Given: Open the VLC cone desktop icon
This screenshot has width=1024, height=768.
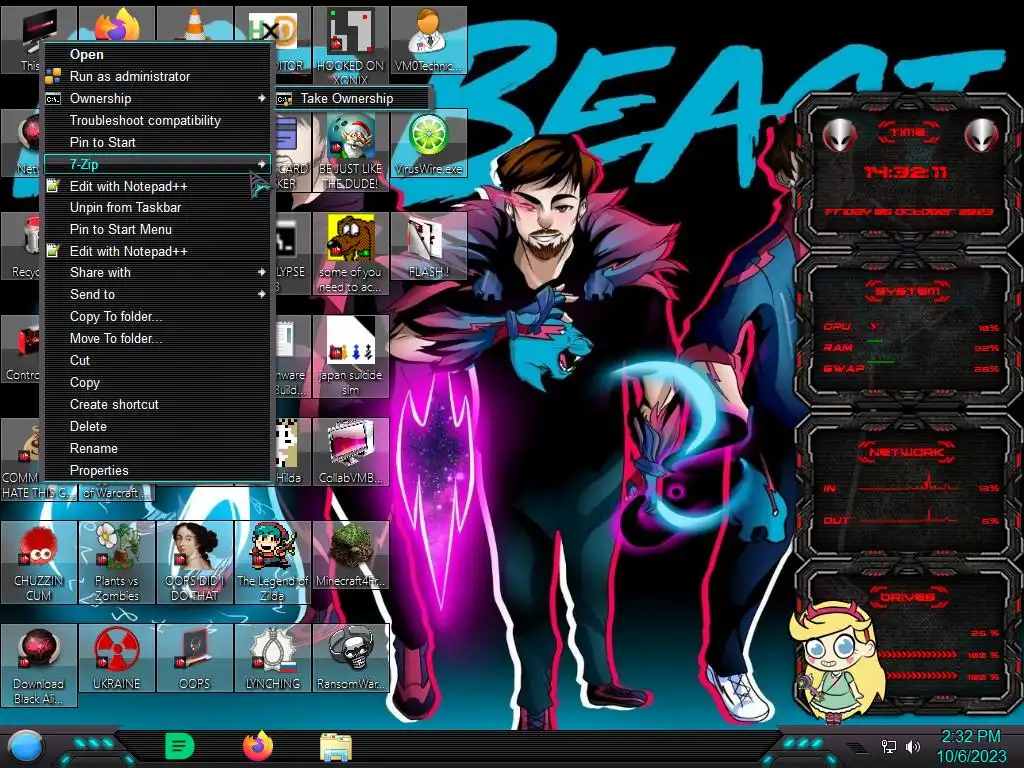Looking at the screenshot, I should click(195, 24).
